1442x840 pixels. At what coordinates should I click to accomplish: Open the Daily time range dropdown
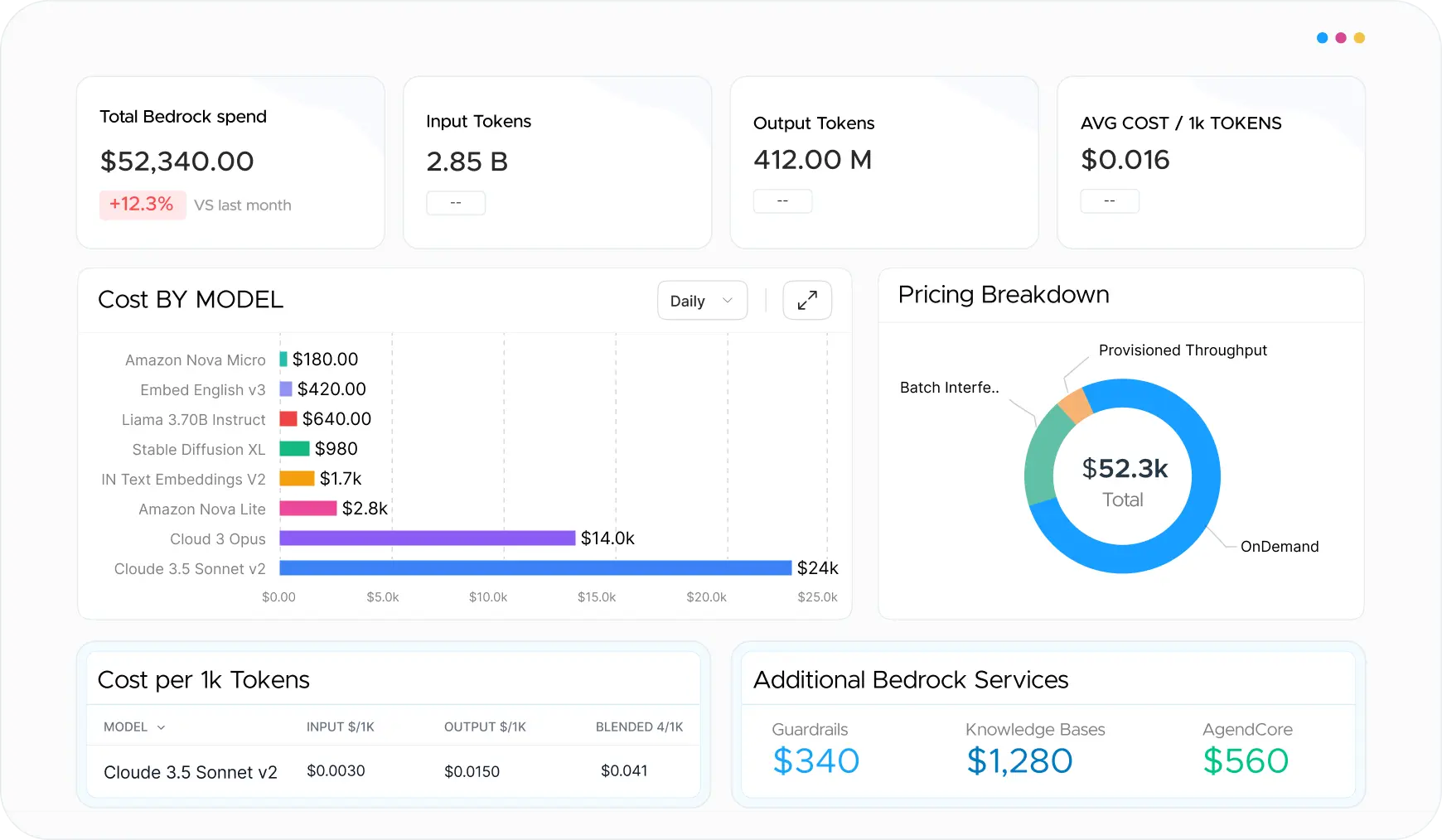pyautogui.click(x=702, y=301)
